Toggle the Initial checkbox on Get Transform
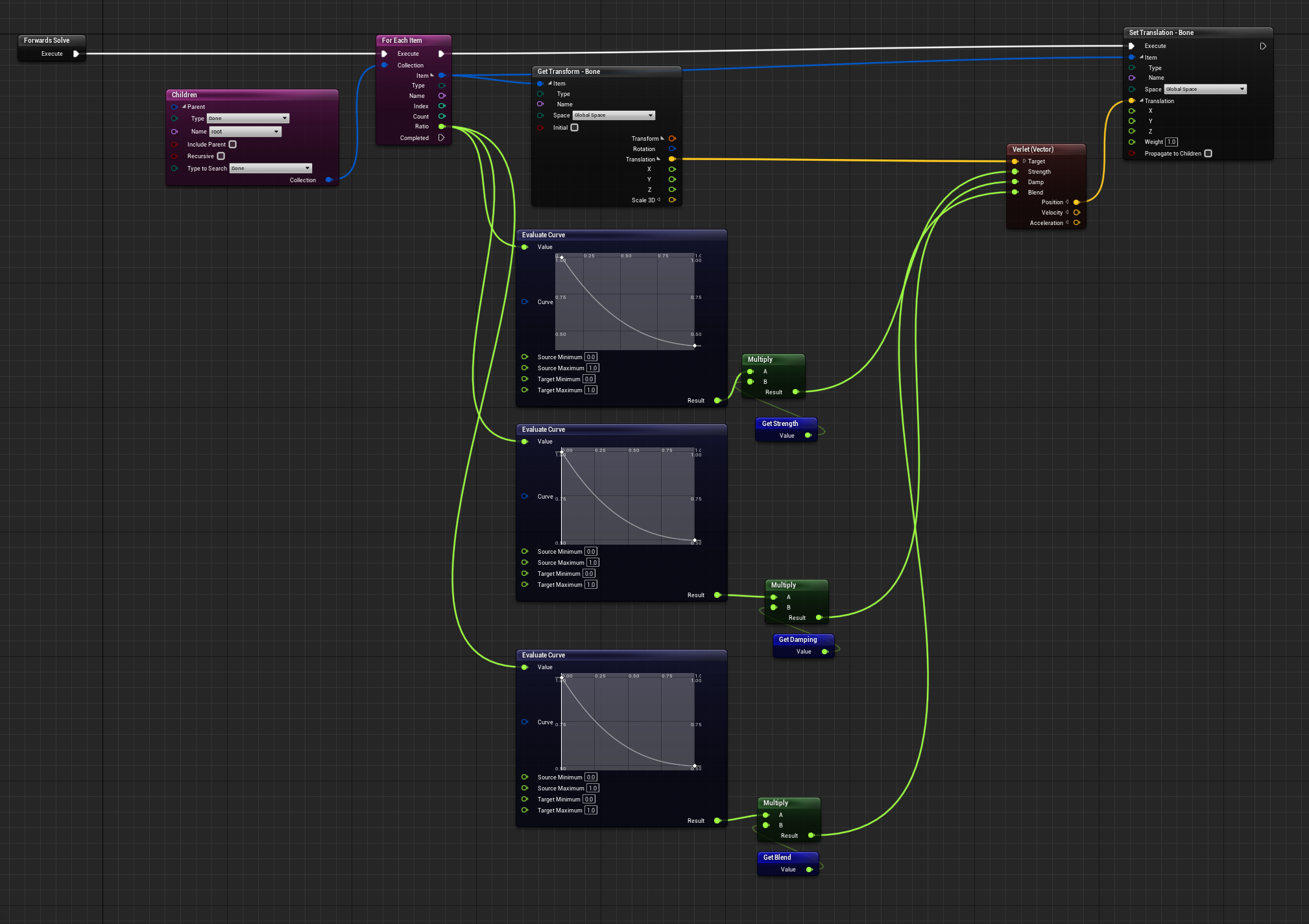The height and width of the screenshot is (924, 1309). click(574, 127)
